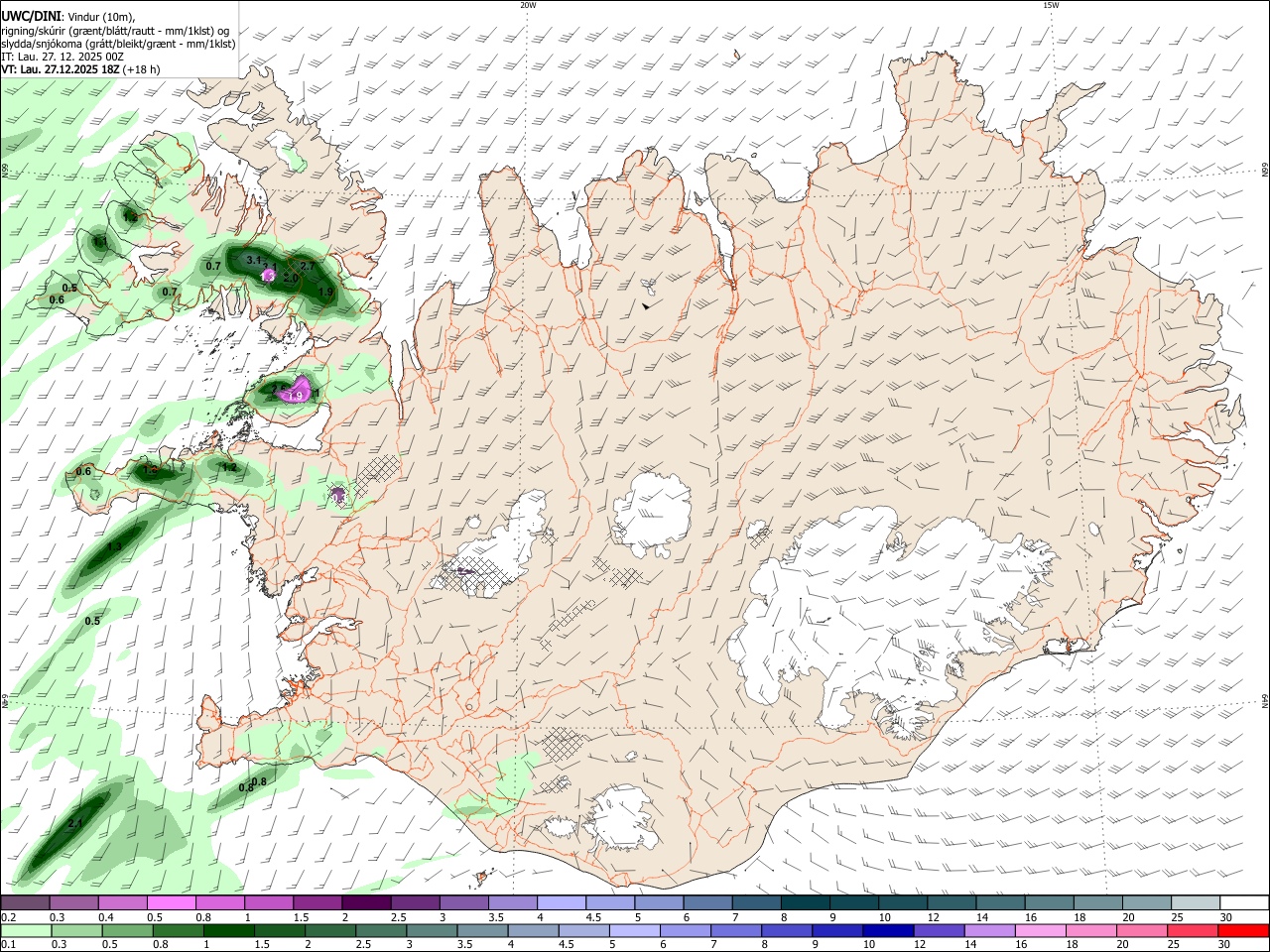Pick the bright red 30 swatch in lower legend

tap(1244, 930)
